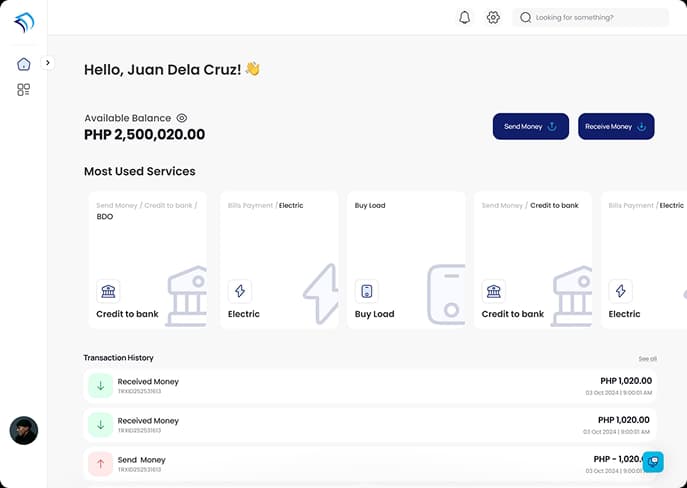Click the Receive Money button
The height and width of the screenshot is (488, 687).
pos(616,127)
